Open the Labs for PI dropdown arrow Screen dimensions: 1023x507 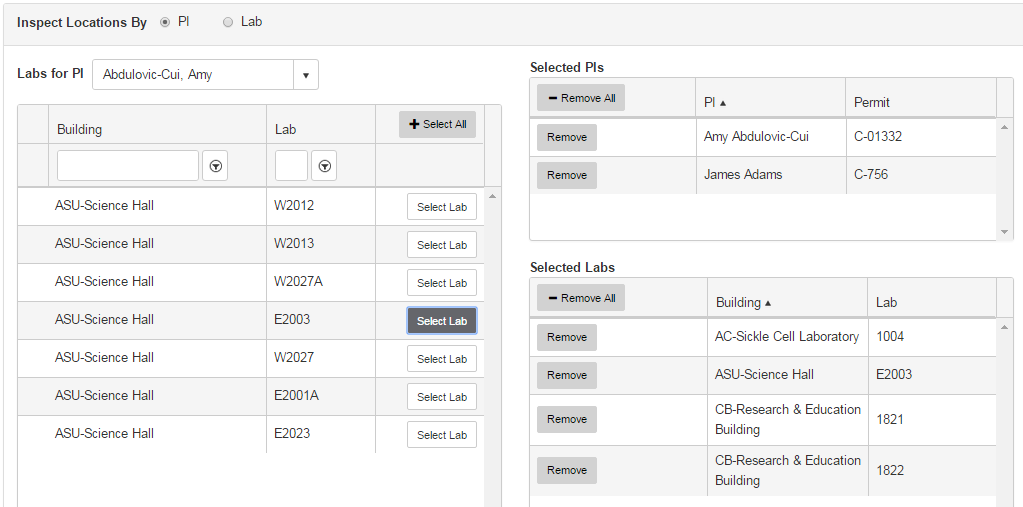(x=306, y=75)
